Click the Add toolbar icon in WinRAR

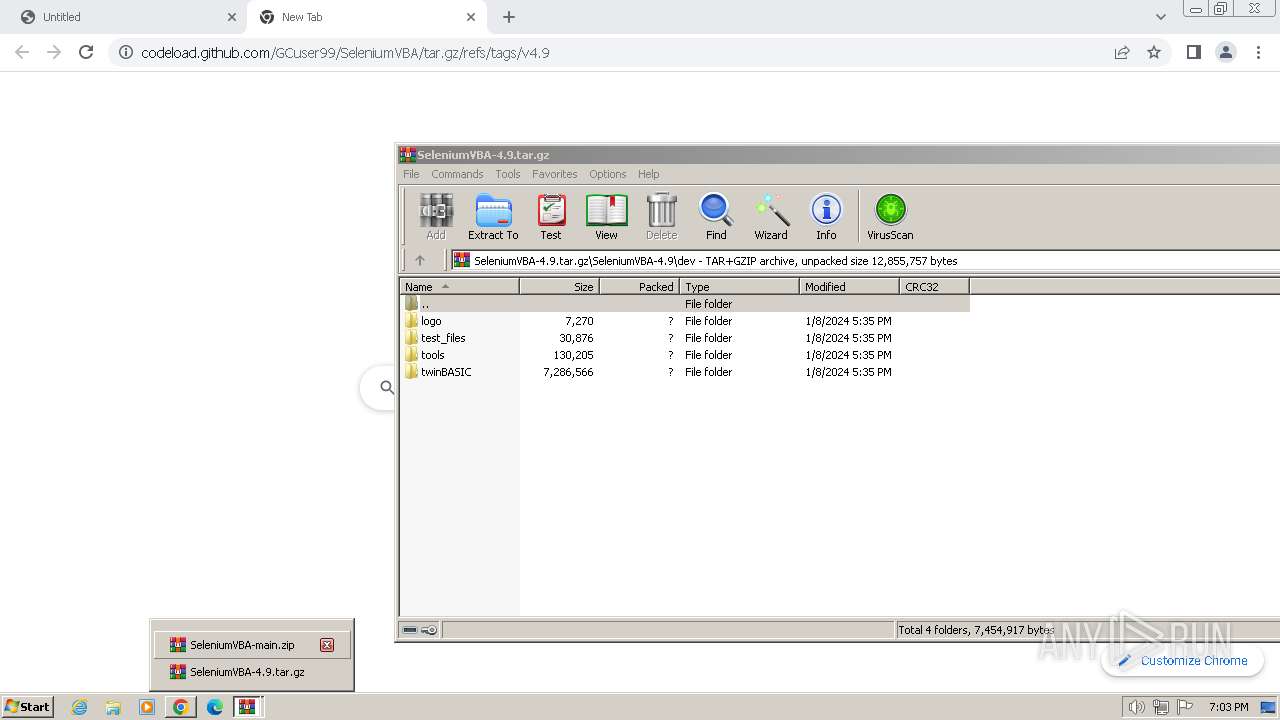point(436,217)
